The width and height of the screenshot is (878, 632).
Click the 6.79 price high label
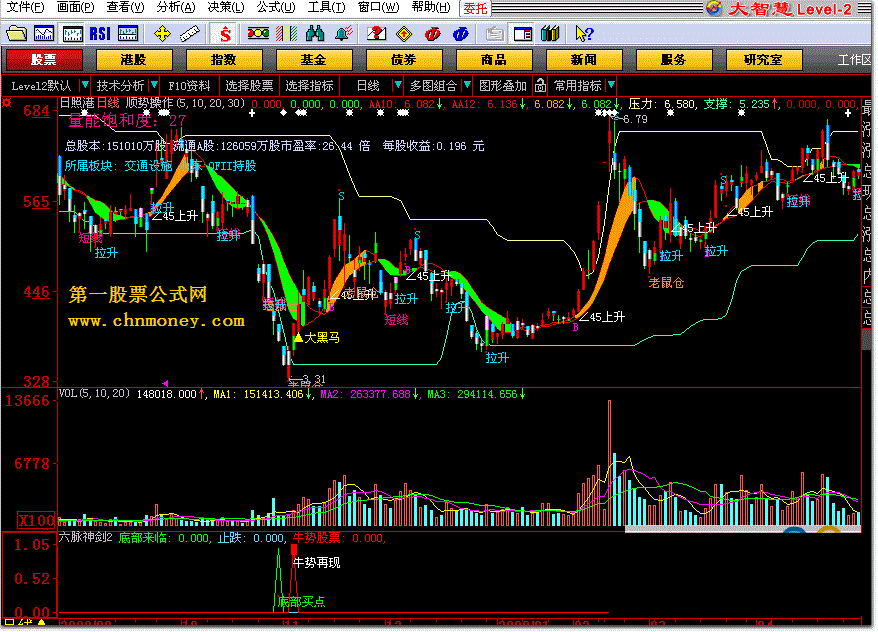click(x=634, y=119)
